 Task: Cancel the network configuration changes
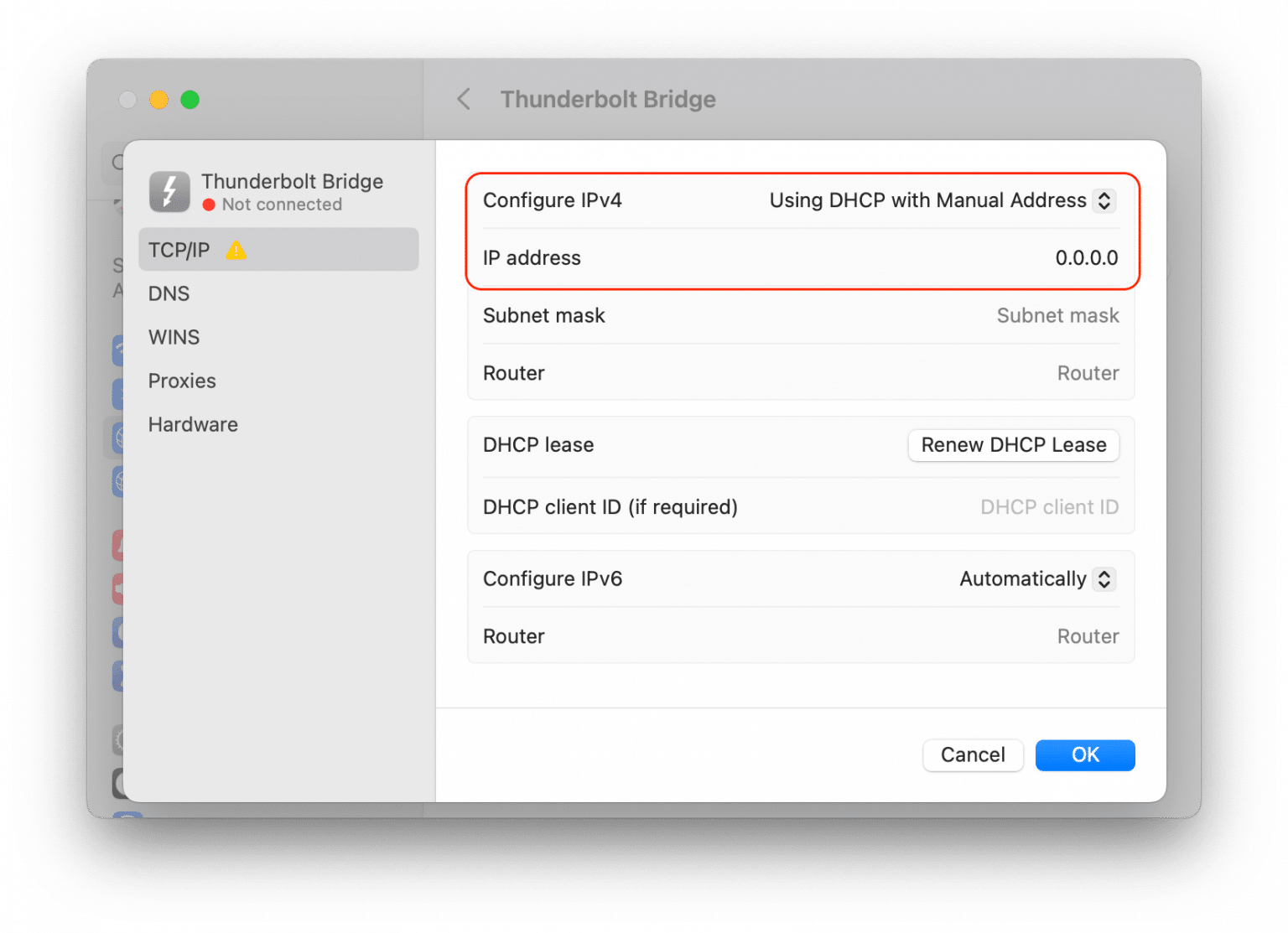click(x=973, y=754)
